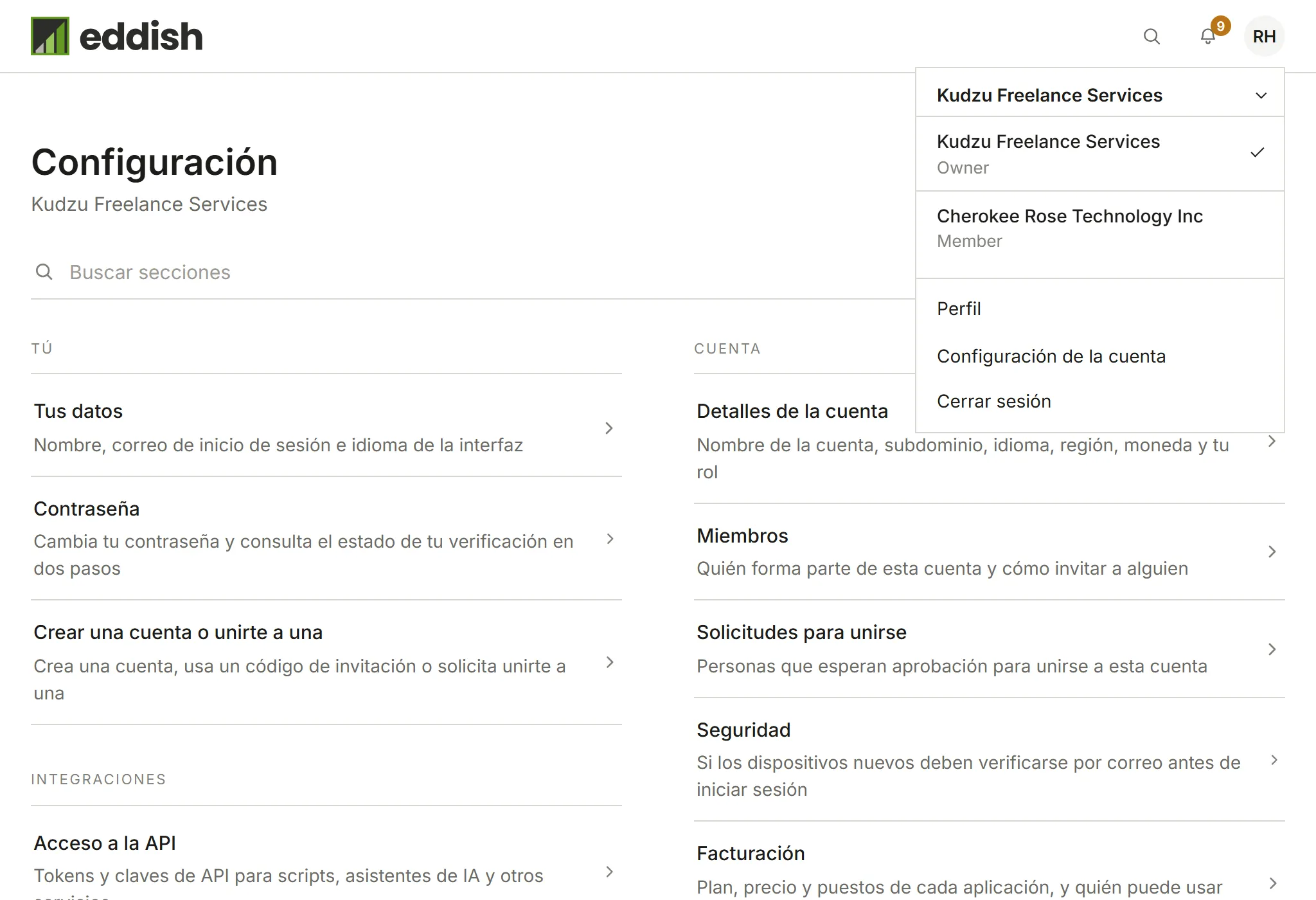The width and height of the screenshot is (1316, 900).
Task: Open notifications bell with 9 badge
Action: pos(1208,37)
